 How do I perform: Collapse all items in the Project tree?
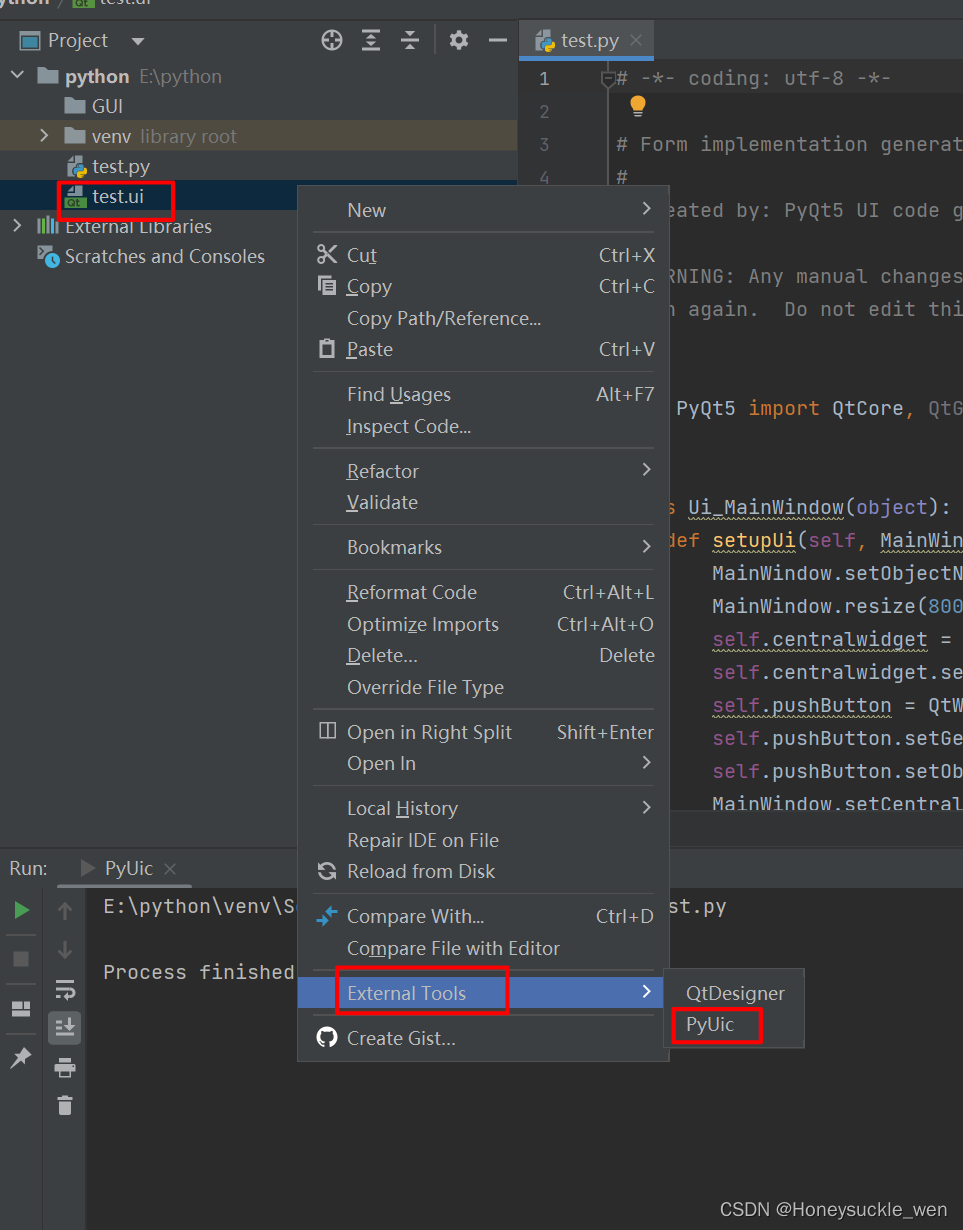409,40
